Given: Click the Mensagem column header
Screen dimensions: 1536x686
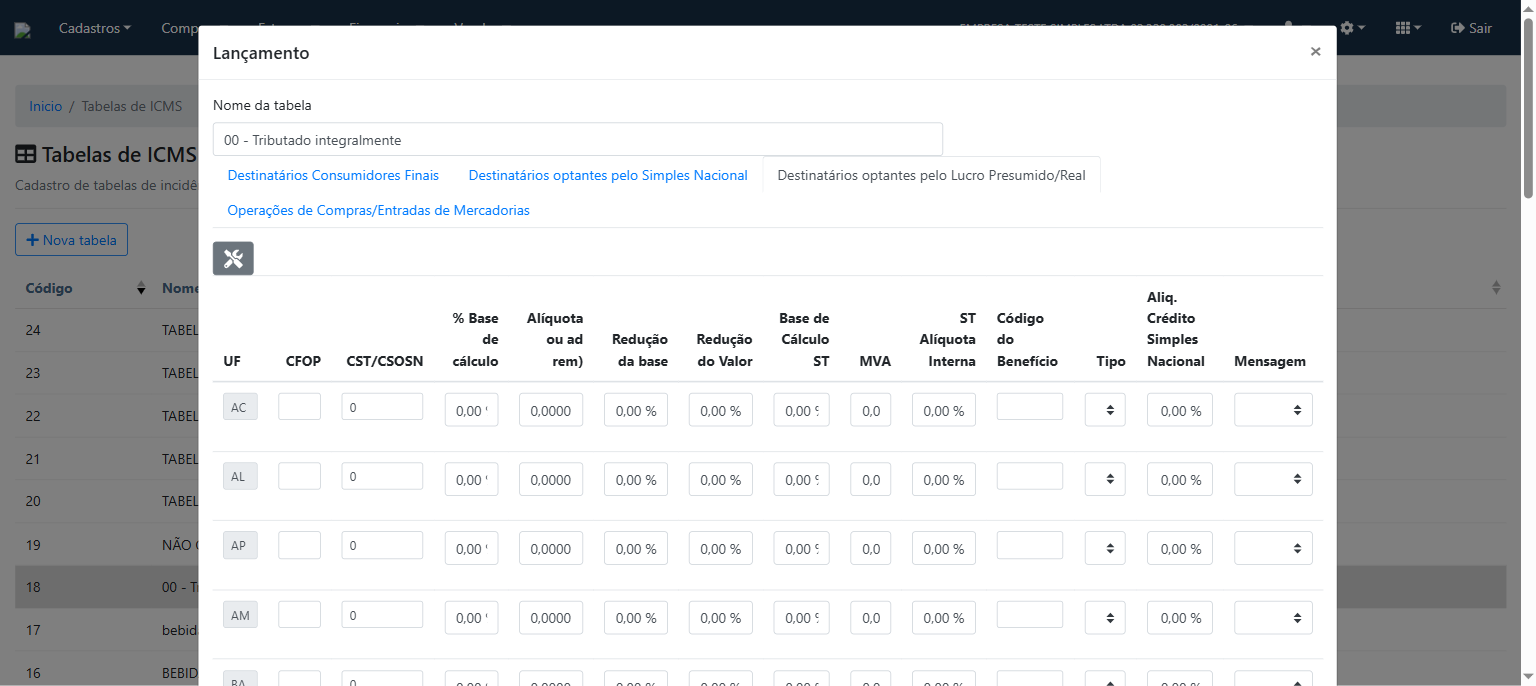Looking at the screenshot, I should point(1270,361).
